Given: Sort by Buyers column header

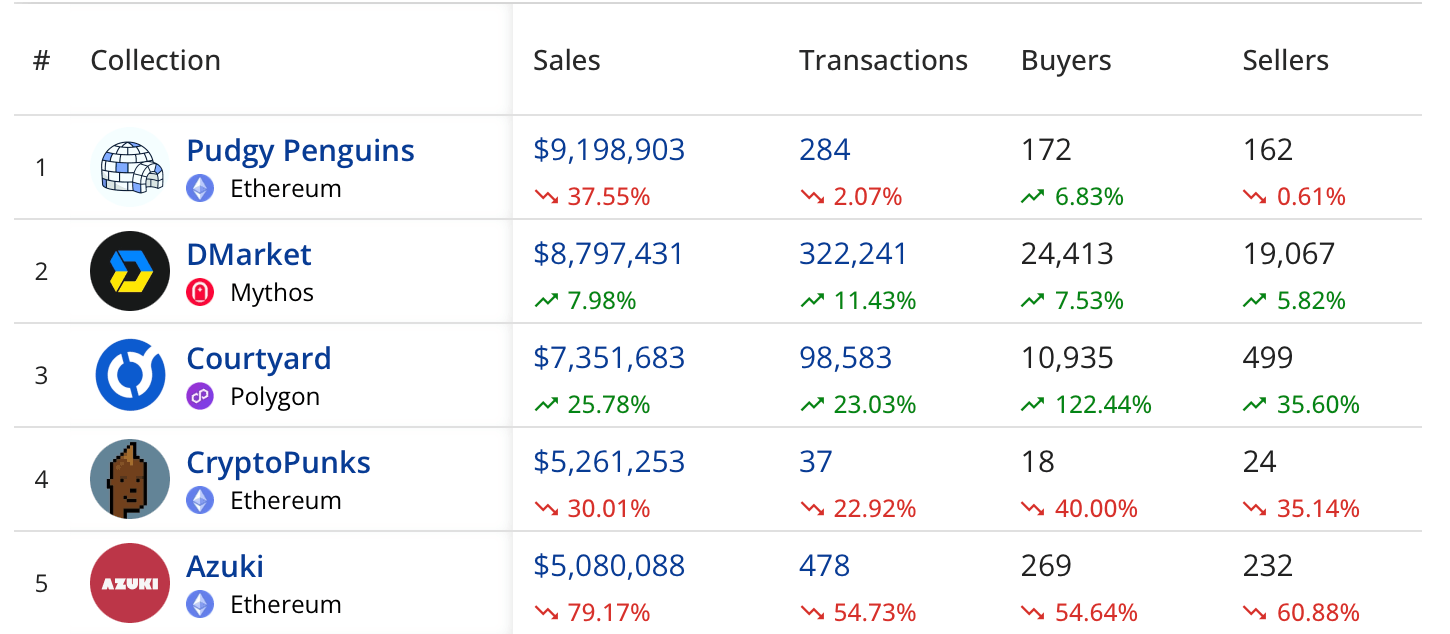Looking at the screenshot, I should click(x=1065, y=61).
